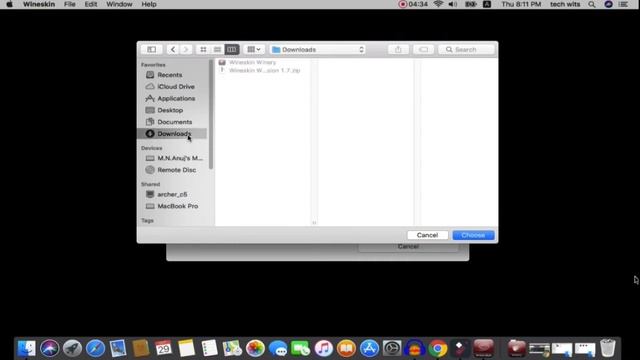
Task: Switch to column view
Action: pos(232,49)
